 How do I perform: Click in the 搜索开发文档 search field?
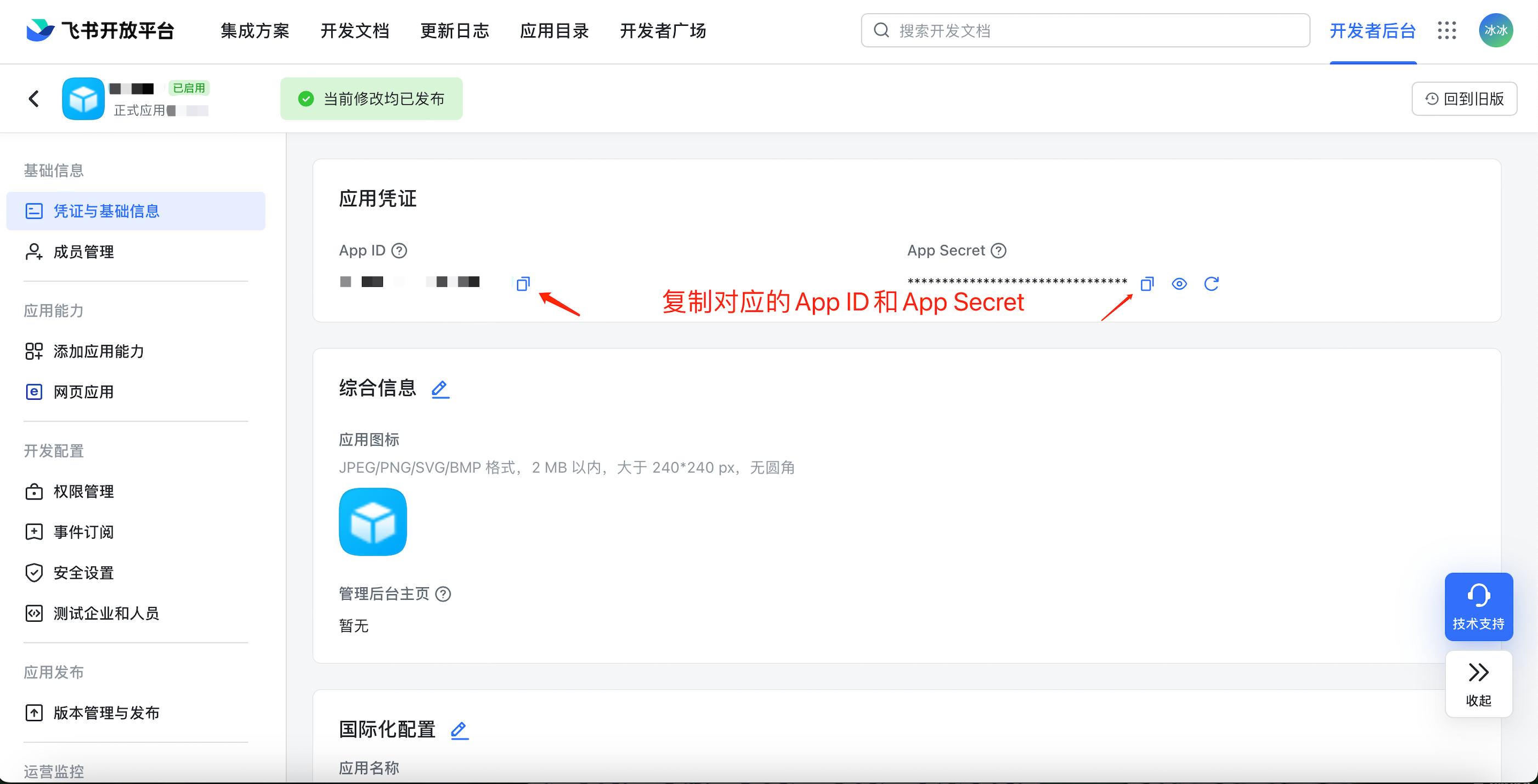pos(1085,31)
